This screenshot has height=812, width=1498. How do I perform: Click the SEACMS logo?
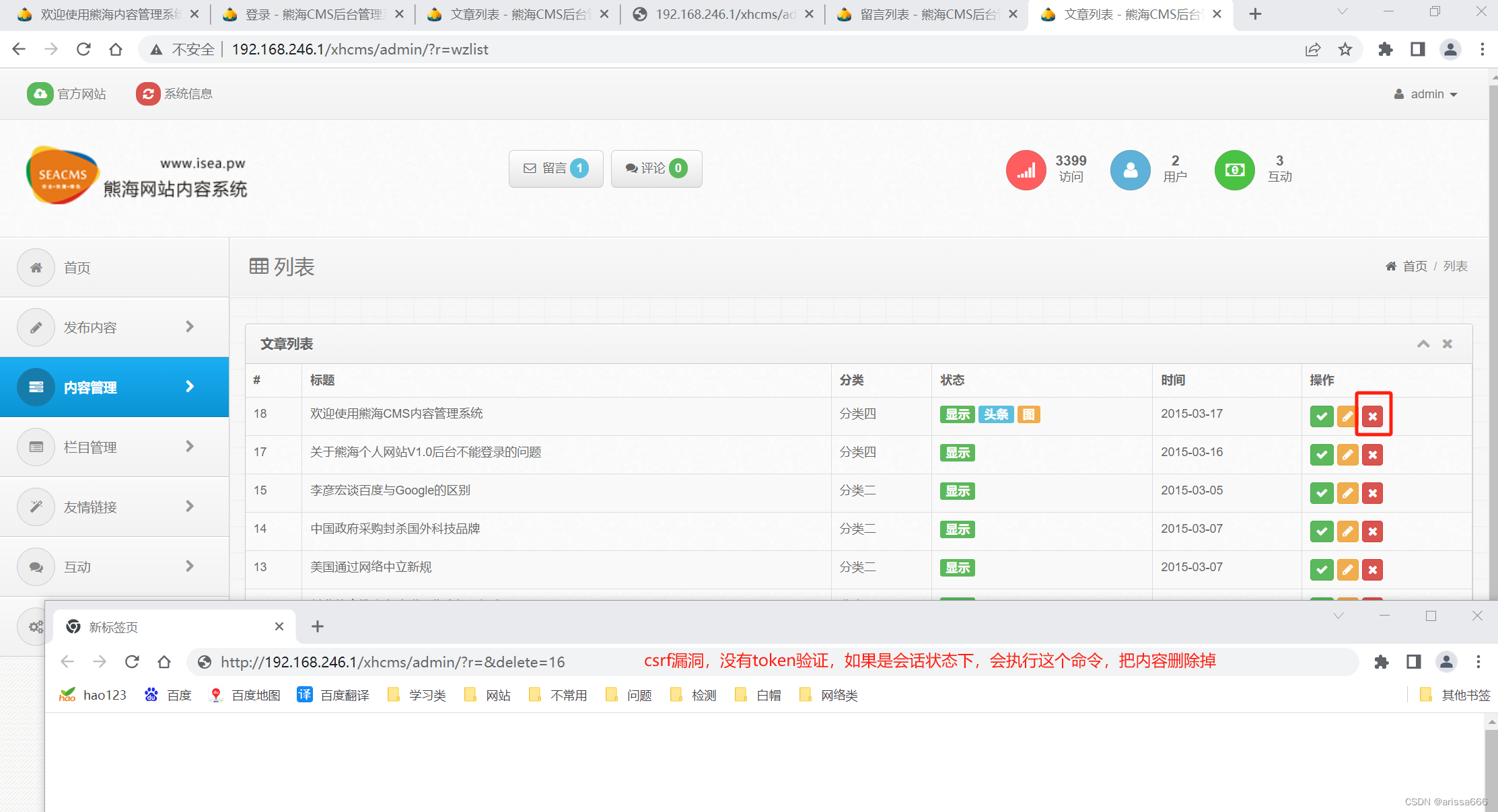tap(62, 175)
